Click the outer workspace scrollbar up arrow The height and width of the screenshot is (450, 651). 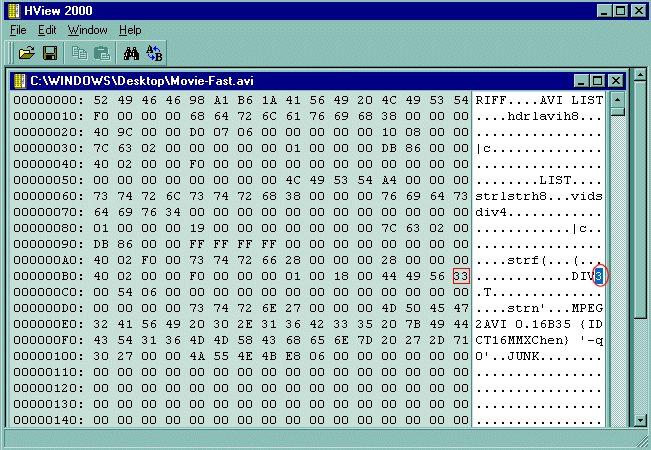(640, 75)
